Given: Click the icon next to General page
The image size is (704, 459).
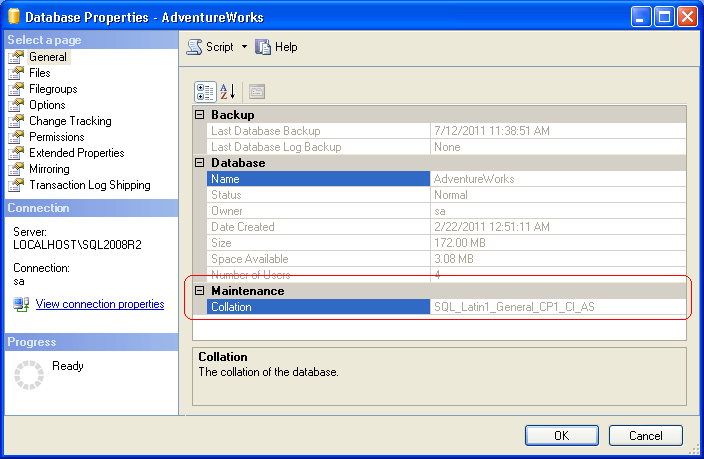Looking at the screenshot, I should coord(16,57).
